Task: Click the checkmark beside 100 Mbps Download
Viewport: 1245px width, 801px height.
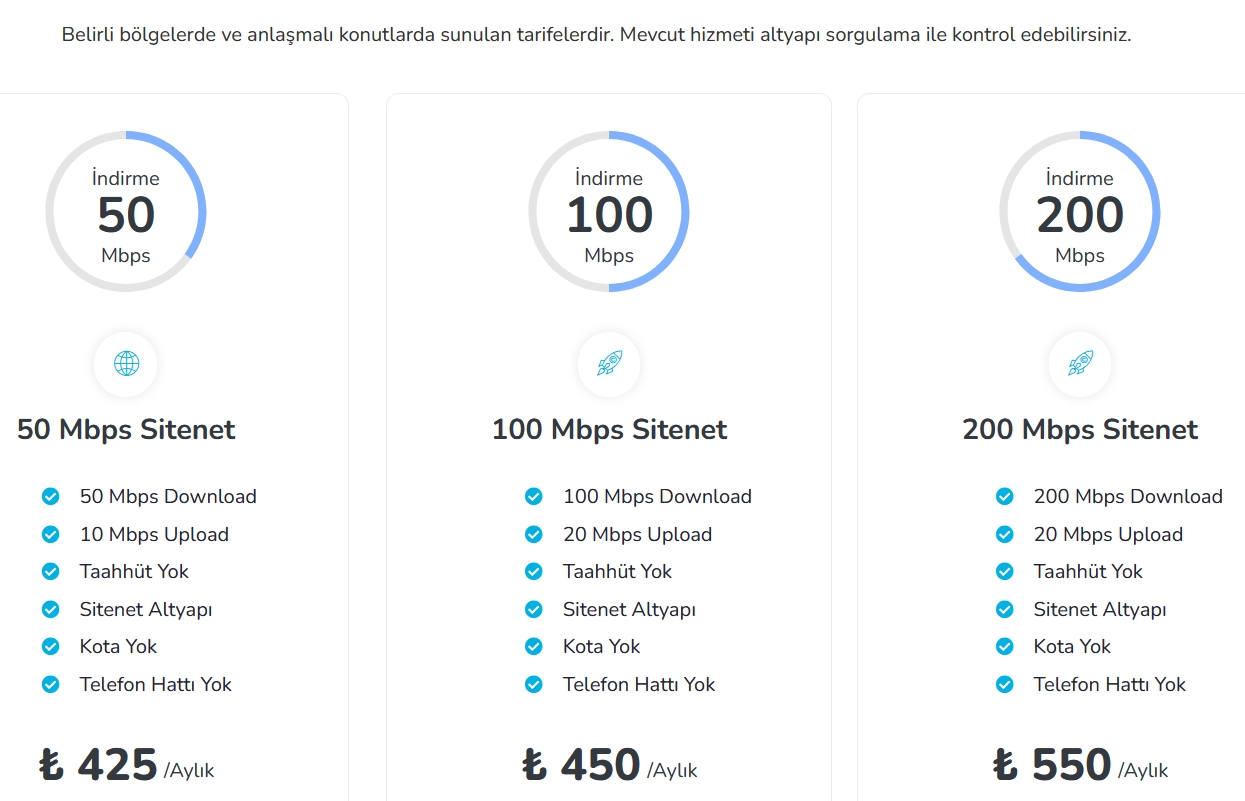Action: coord(534,496)
